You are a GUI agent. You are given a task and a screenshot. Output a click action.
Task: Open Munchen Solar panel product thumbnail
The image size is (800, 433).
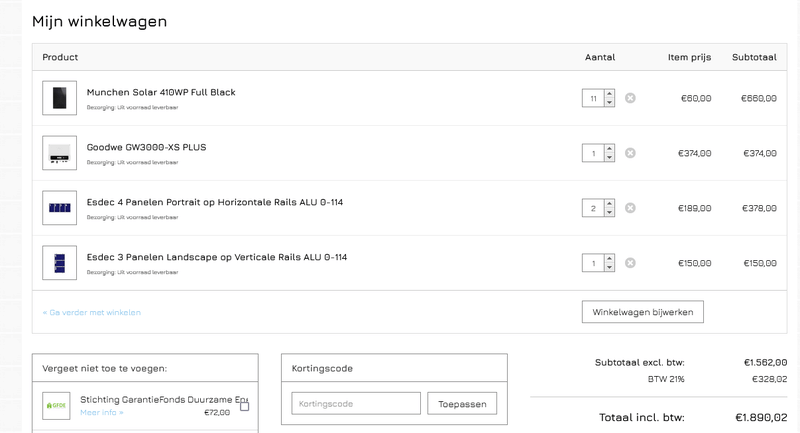coord(59,98)
